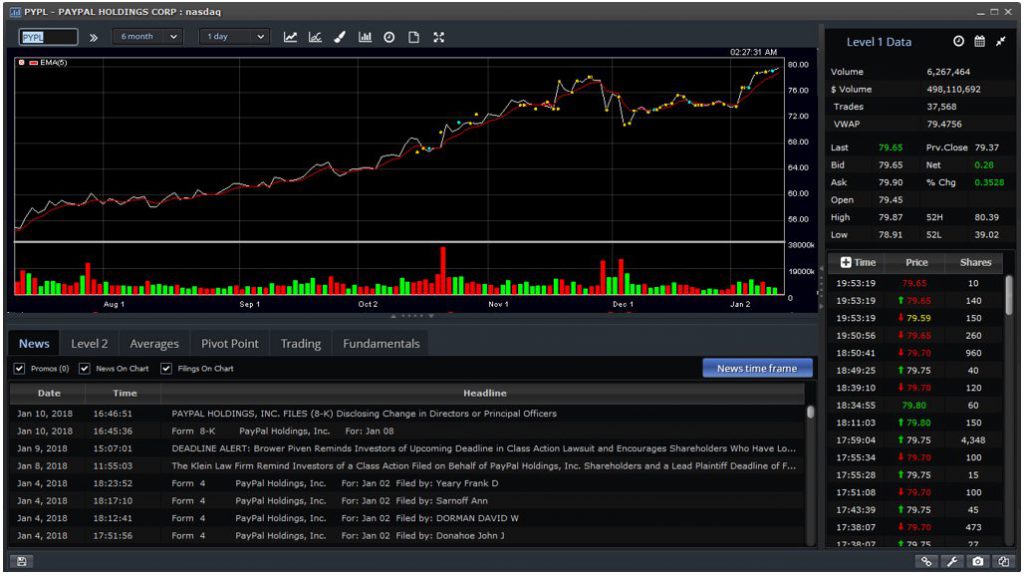Click the Time column header in news table

(124, 393)
